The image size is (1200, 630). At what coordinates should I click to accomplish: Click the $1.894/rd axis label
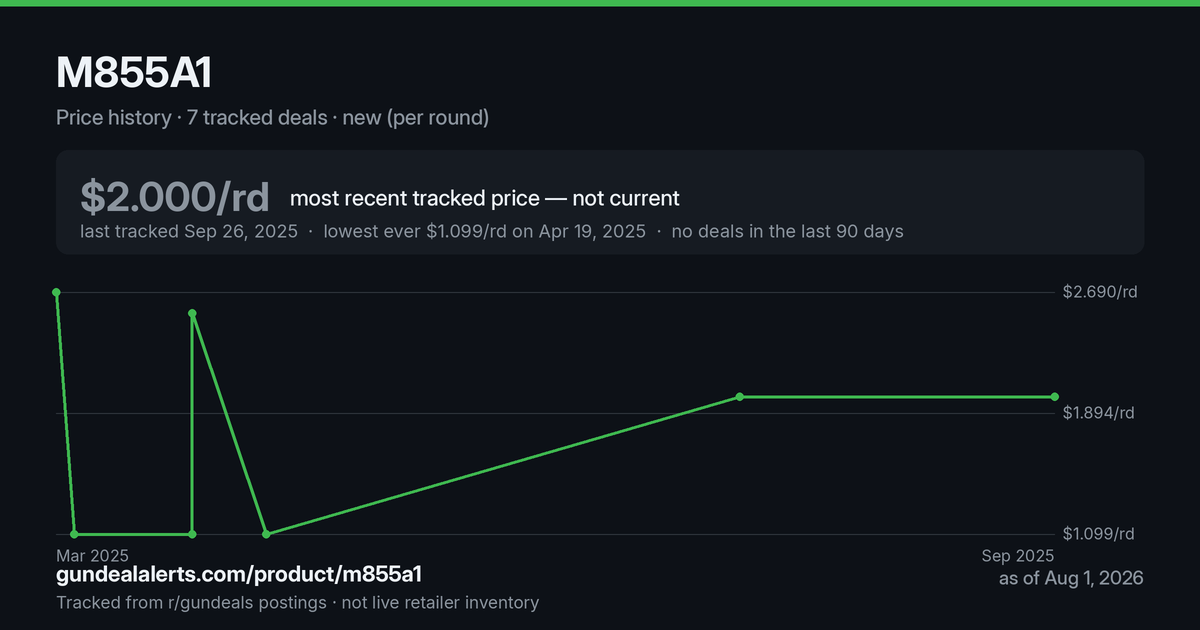pos(1100,413)
